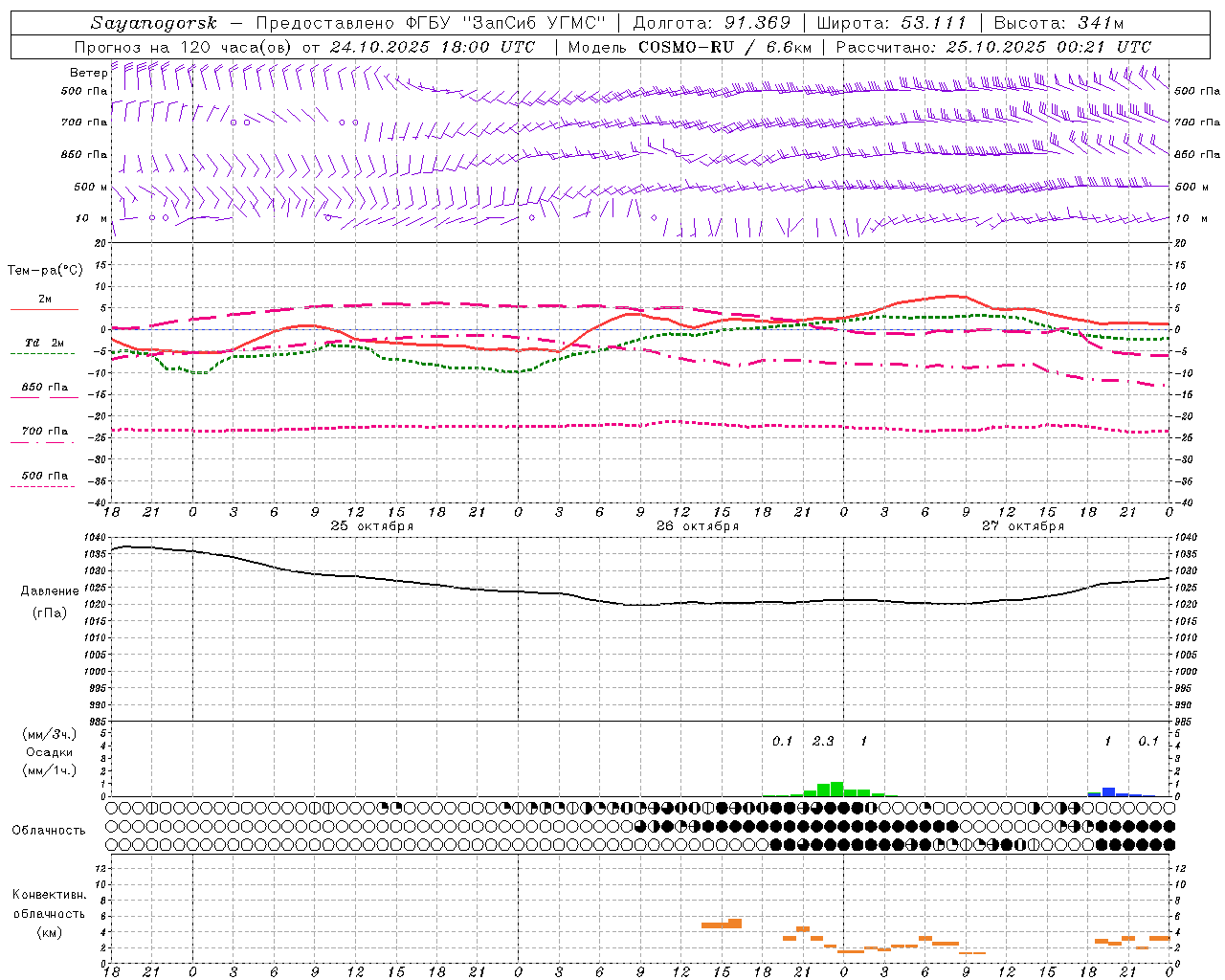Click the latitude value 53.111

click(x=933, y=23)
